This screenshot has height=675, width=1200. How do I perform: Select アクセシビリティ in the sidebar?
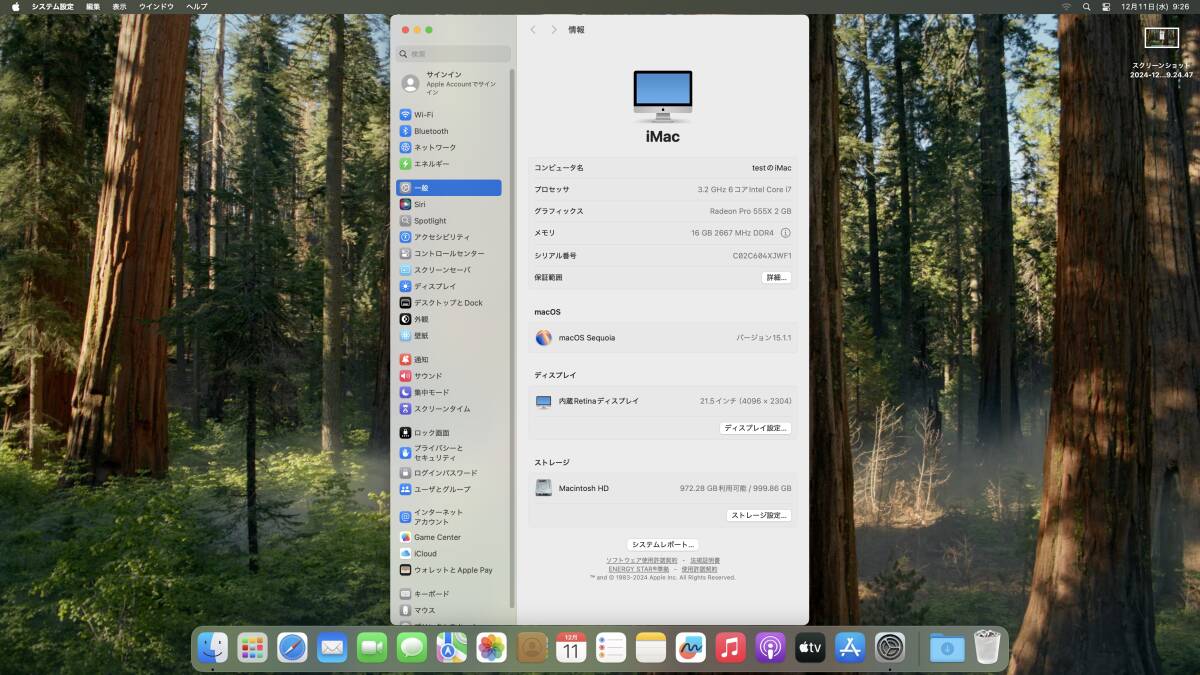[441, 237]
